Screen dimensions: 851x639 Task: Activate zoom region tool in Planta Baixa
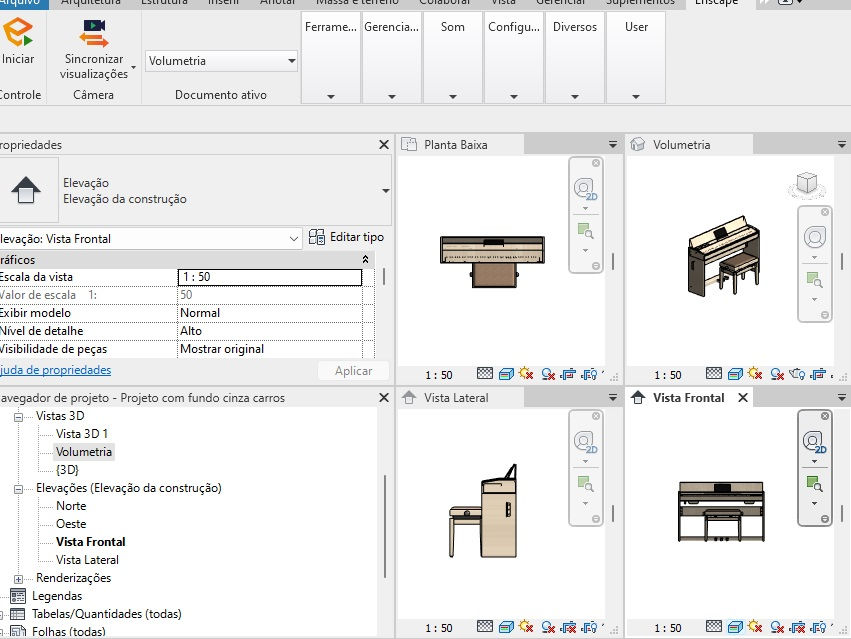[x=585, y=231]
